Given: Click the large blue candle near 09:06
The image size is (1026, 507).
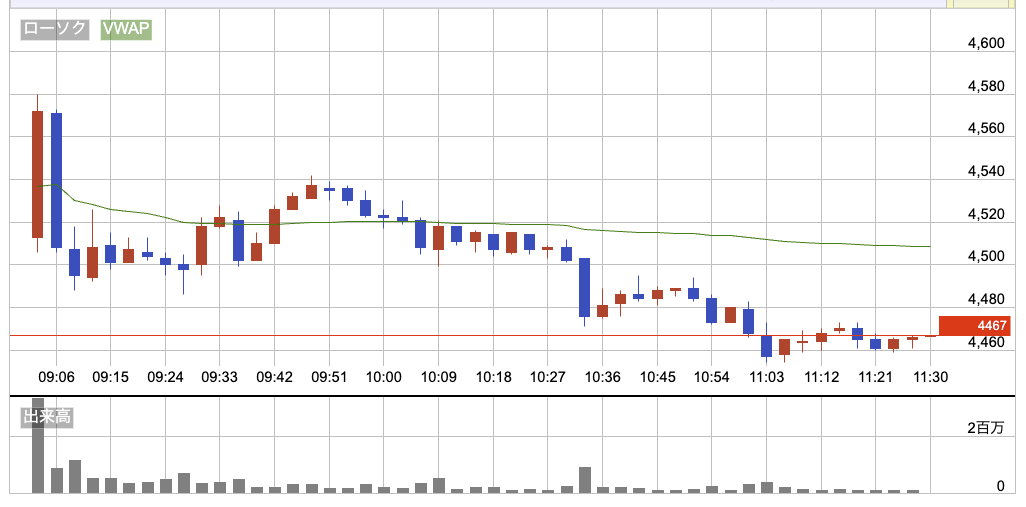Looking at the screenshot, I should tap(56, 180).
